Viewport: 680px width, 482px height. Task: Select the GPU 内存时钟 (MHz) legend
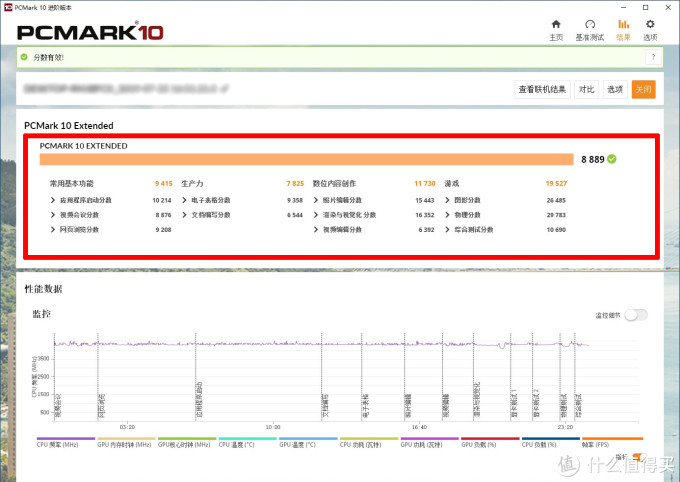pos(126,443)
